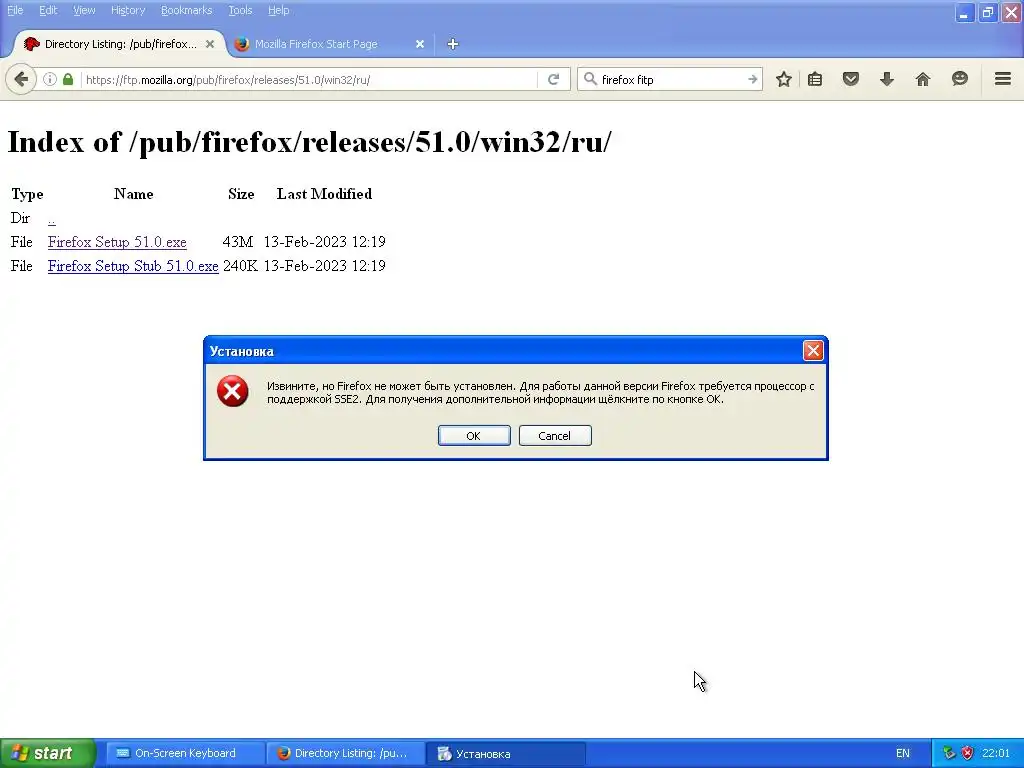
Task: Open the hamburger menu
Action: (x=1002, y=79)
